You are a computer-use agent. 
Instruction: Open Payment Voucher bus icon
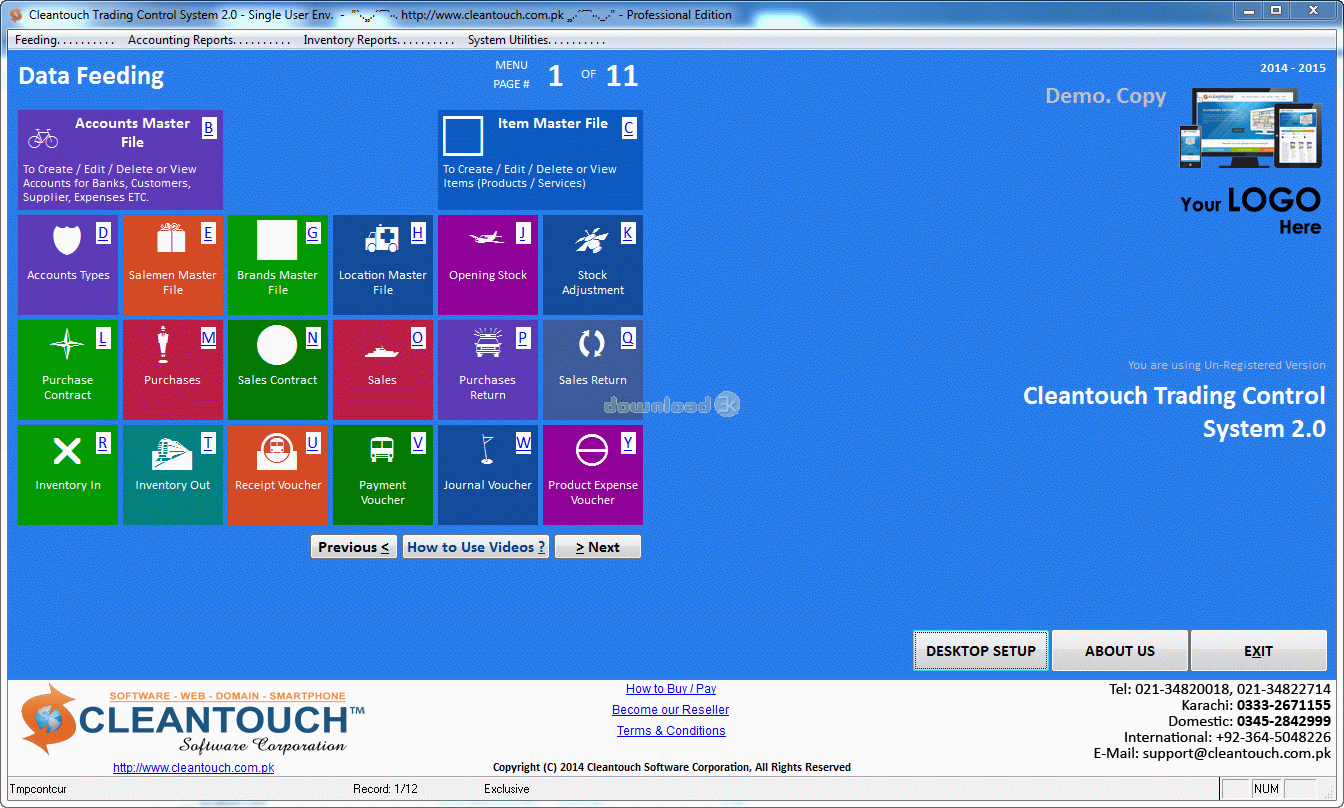click(382, 450)
